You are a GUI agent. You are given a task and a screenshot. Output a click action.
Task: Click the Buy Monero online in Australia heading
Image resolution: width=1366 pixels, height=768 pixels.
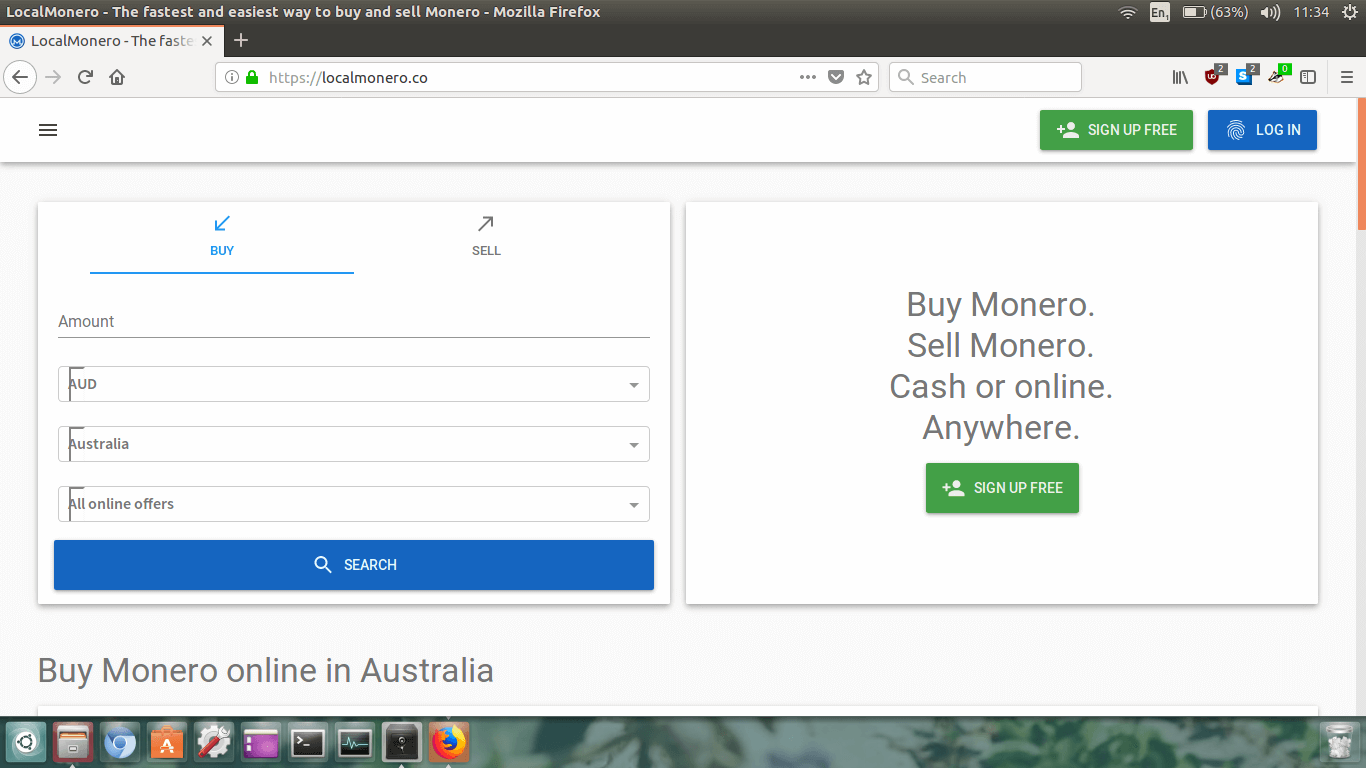tap(265, 670)
